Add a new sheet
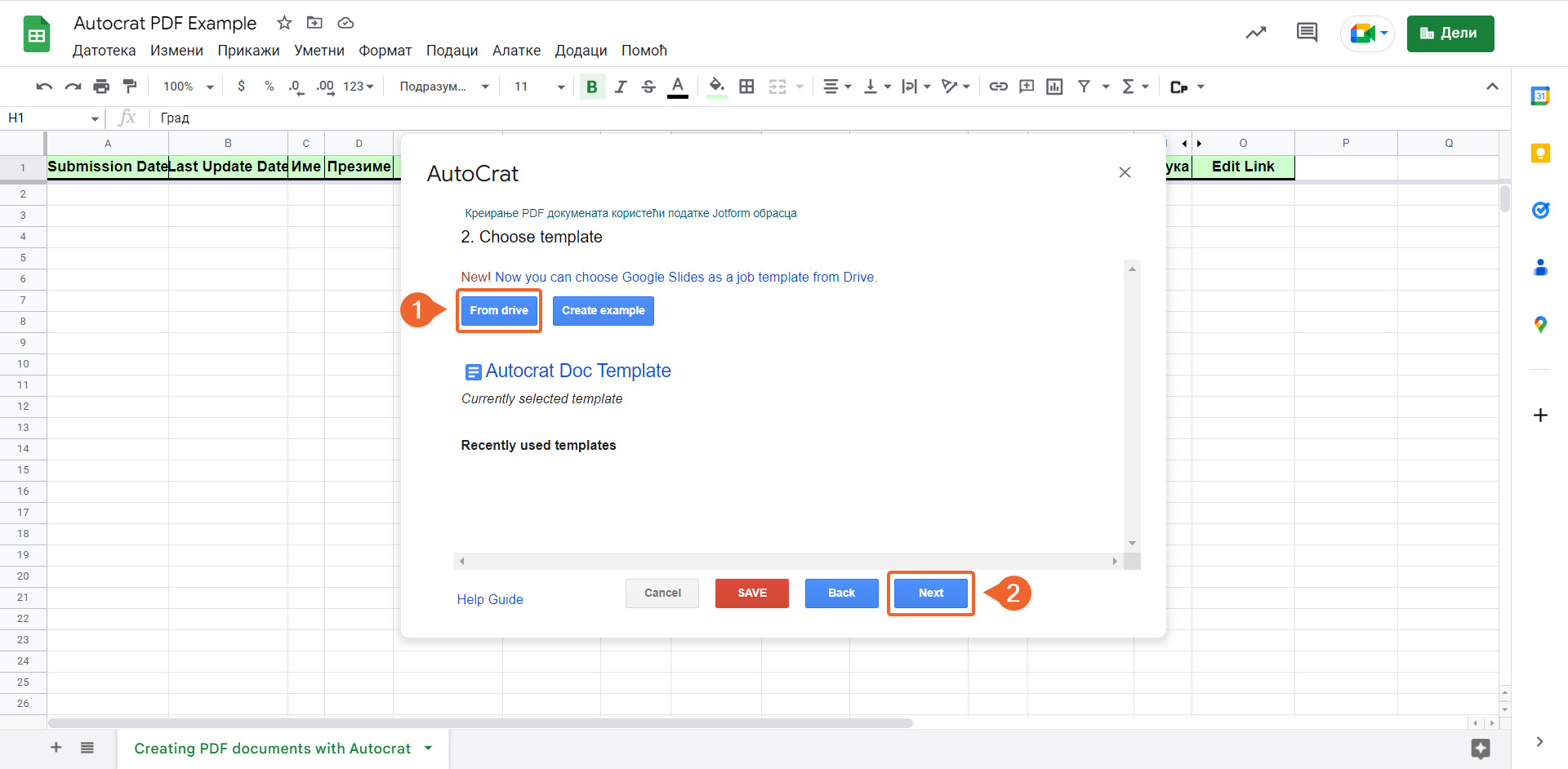This screenshot has height=769, width=1568. pyautogui.click(x=56, y=747)
